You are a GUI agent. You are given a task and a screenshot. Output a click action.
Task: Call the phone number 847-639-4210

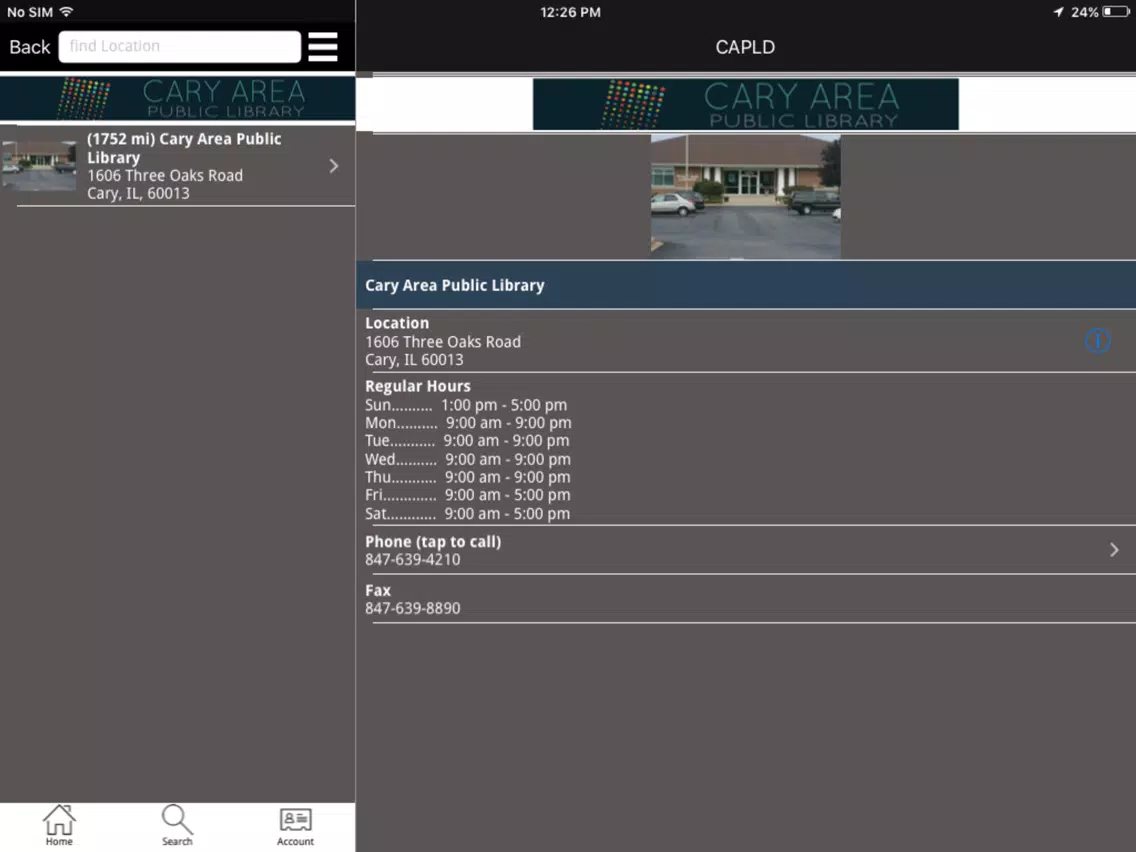pos(412,559)
